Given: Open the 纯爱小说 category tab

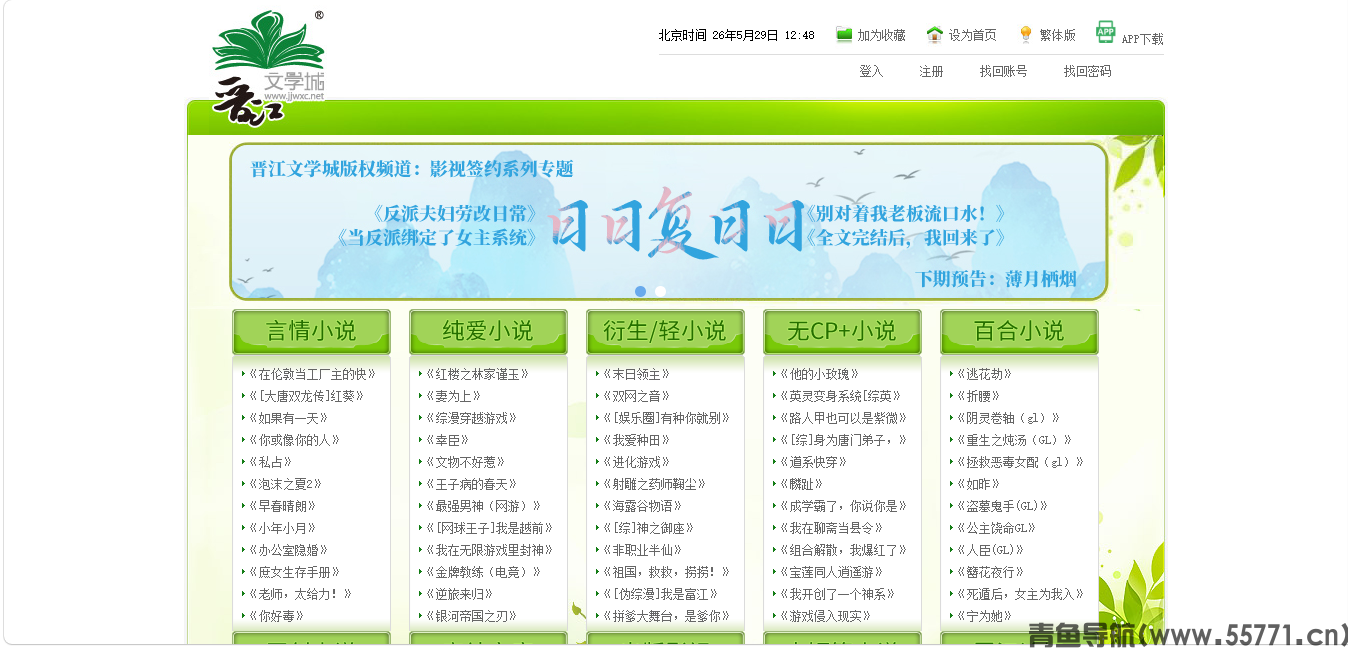Looking at the screenshot, I should 488,331.
